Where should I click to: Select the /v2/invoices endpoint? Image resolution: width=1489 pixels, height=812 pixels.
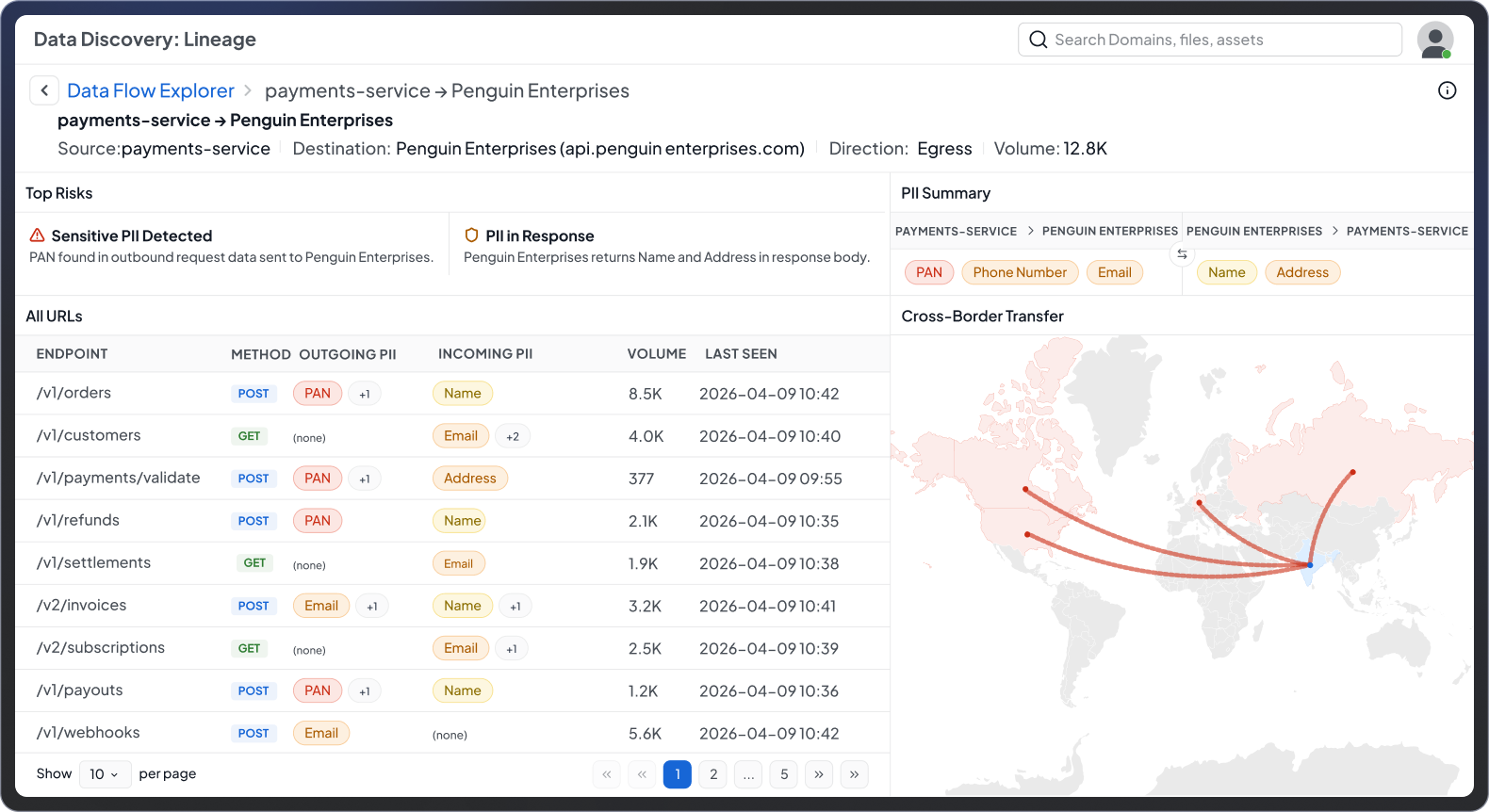point(81,605)
